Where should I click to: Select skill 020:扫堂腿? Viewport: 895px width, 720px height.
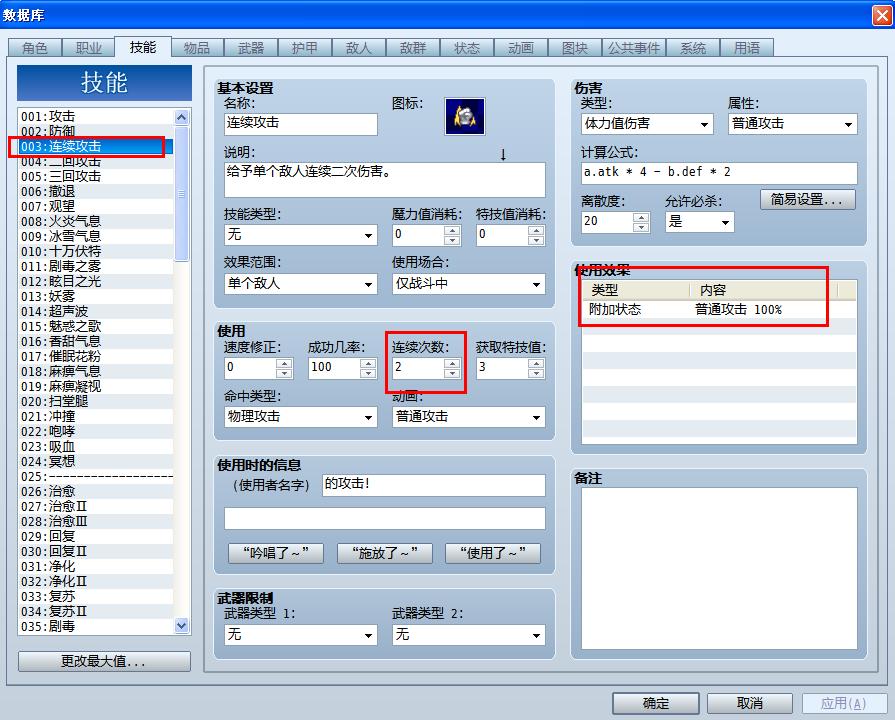(96, 401)
